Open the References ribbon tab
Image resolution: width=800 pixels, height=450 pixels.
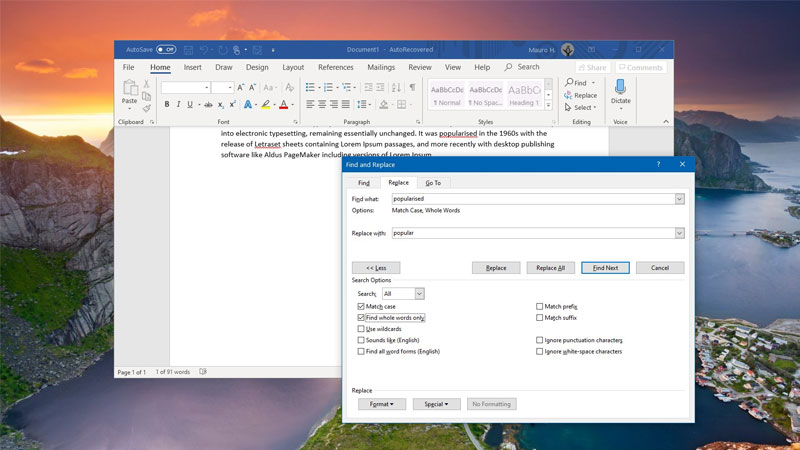pyautogui.click(x=335, y=67)
